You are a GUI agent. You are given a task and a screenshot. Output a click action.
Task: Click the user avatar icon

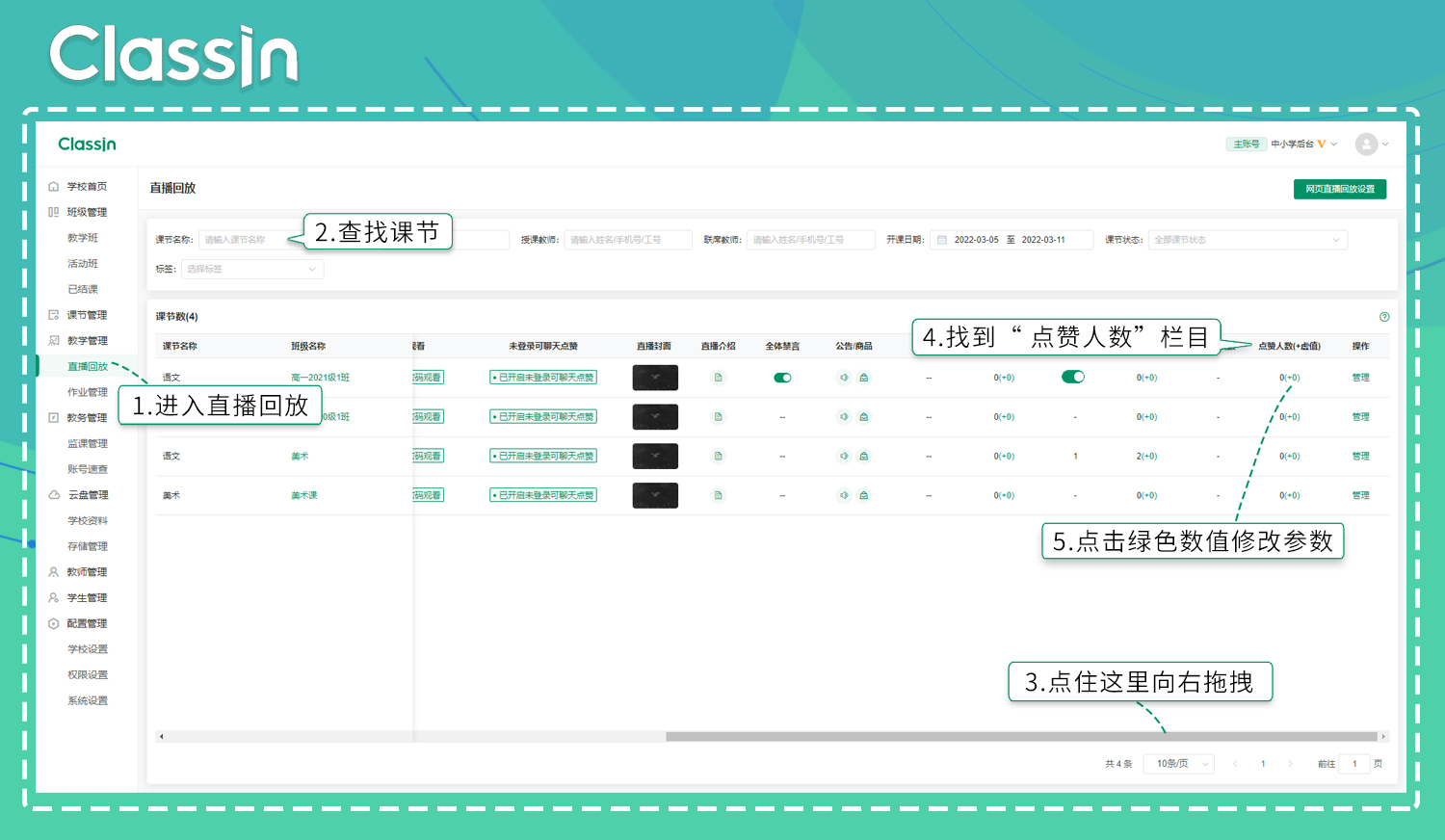click(1366, 144)
